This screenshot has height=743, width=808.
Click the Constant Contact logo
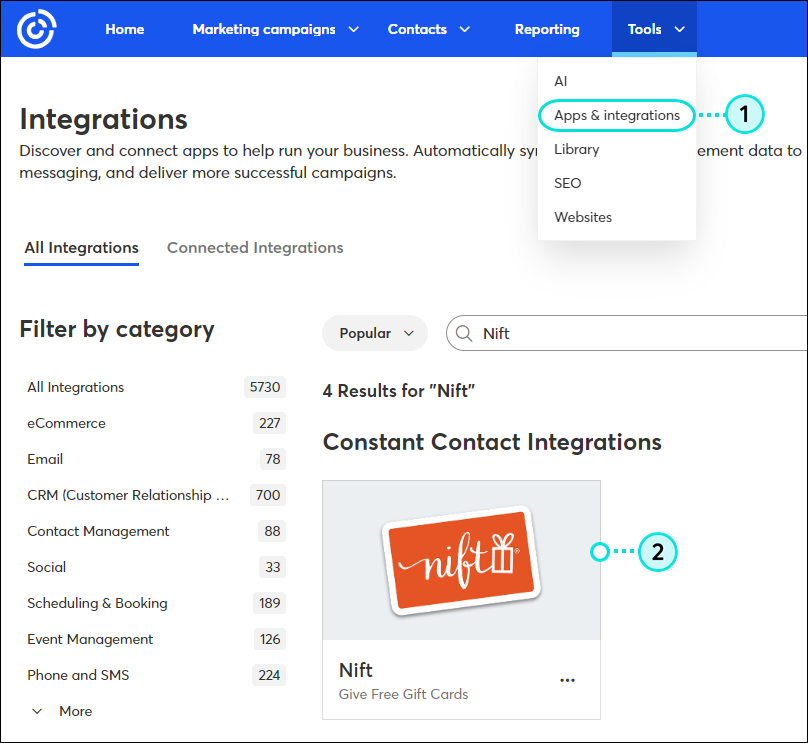[36, 29]
